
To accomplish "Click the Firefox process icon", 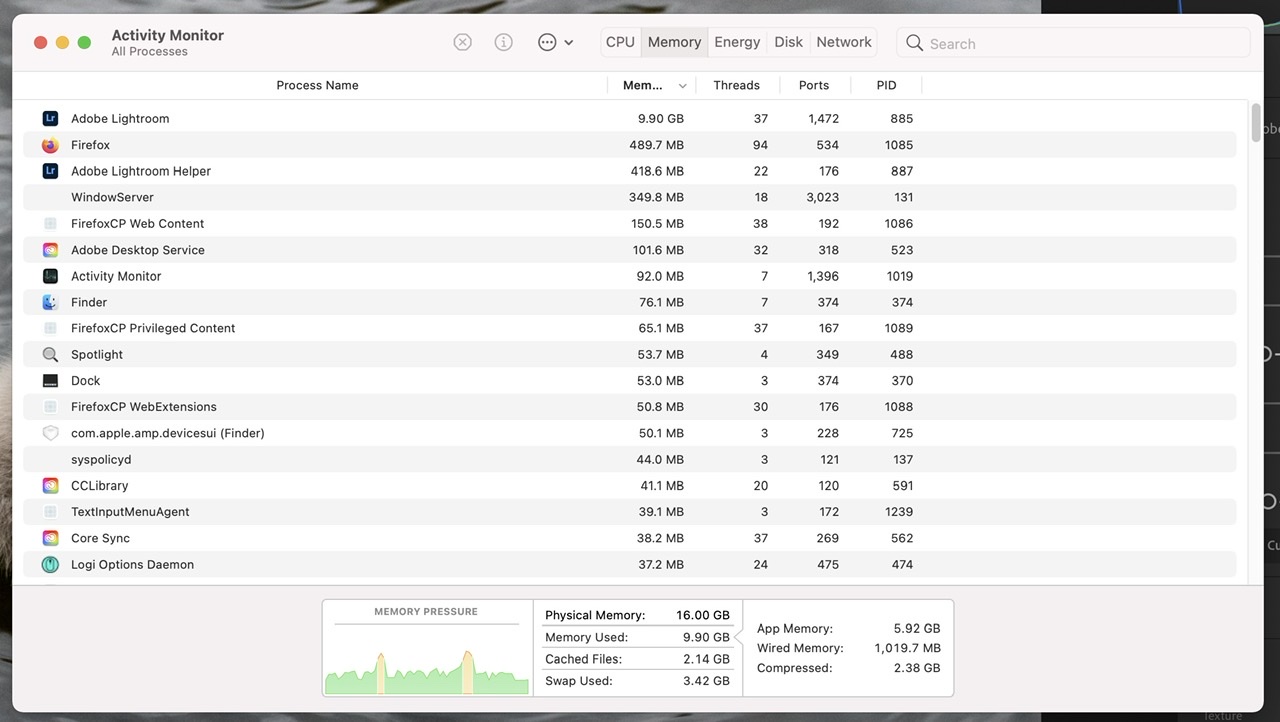I will (x=50, y=145).
